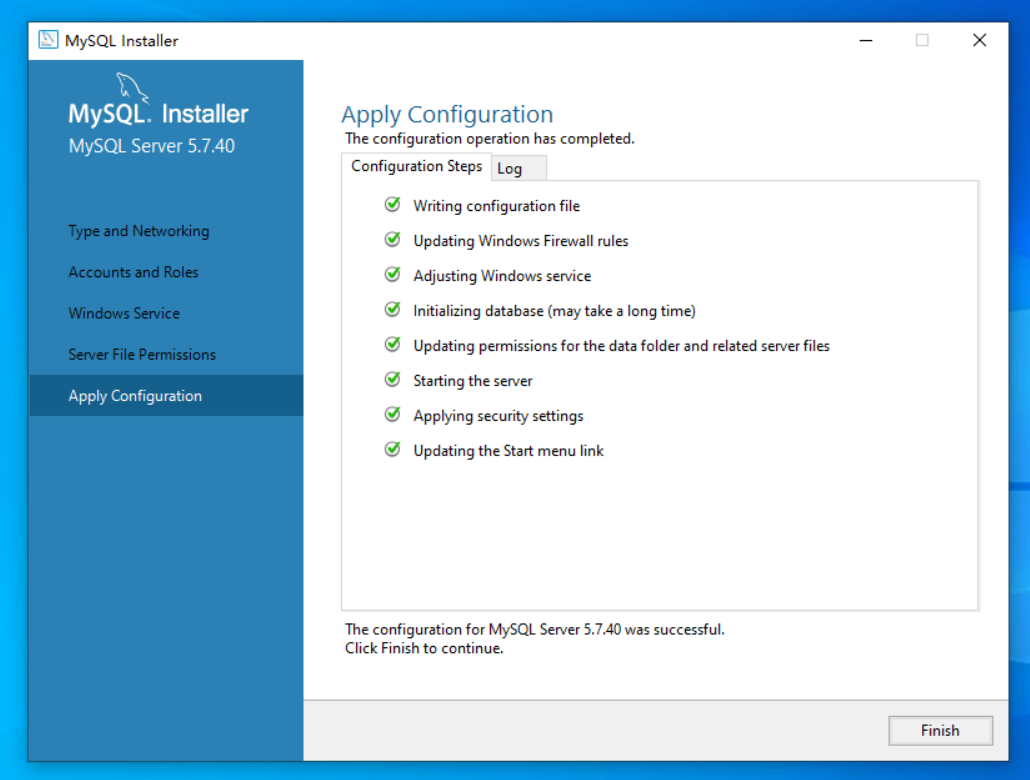The width and height of the screenshot is (1030, 780).
Task: Click green check beside Updating permissions step
Action: pos(393,344)
